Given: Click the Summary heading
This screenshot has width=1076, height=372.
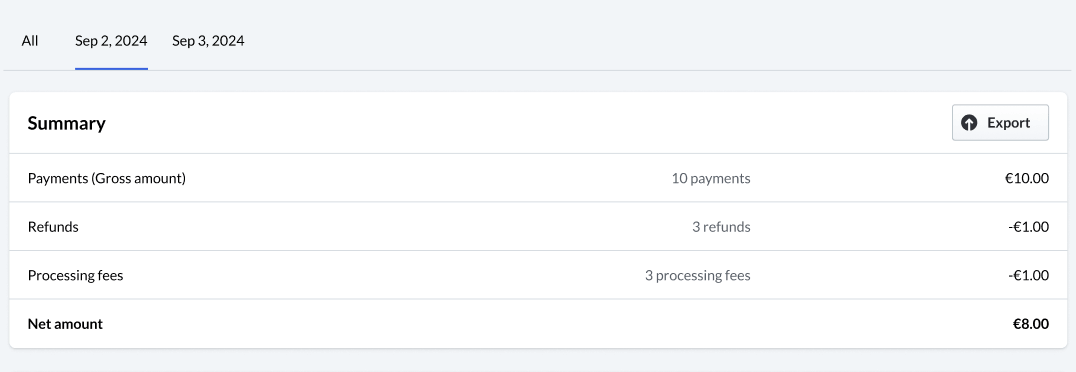Looking at the screenshot, I should pyautogui.click(x=67, y=124).
